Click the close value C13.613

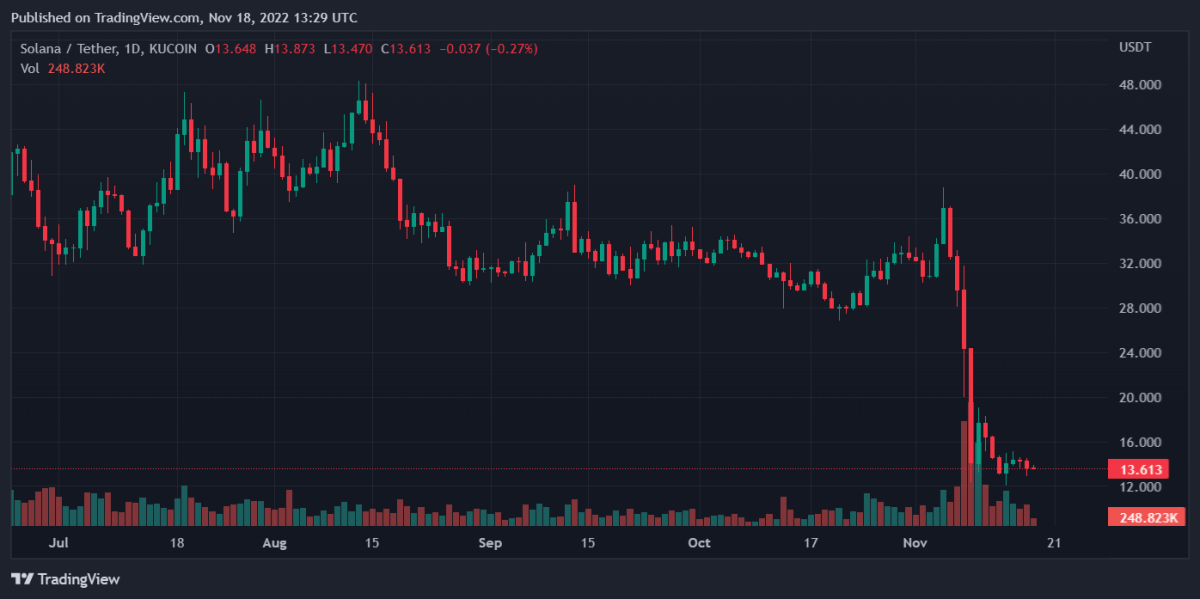(x=406, y=48)
